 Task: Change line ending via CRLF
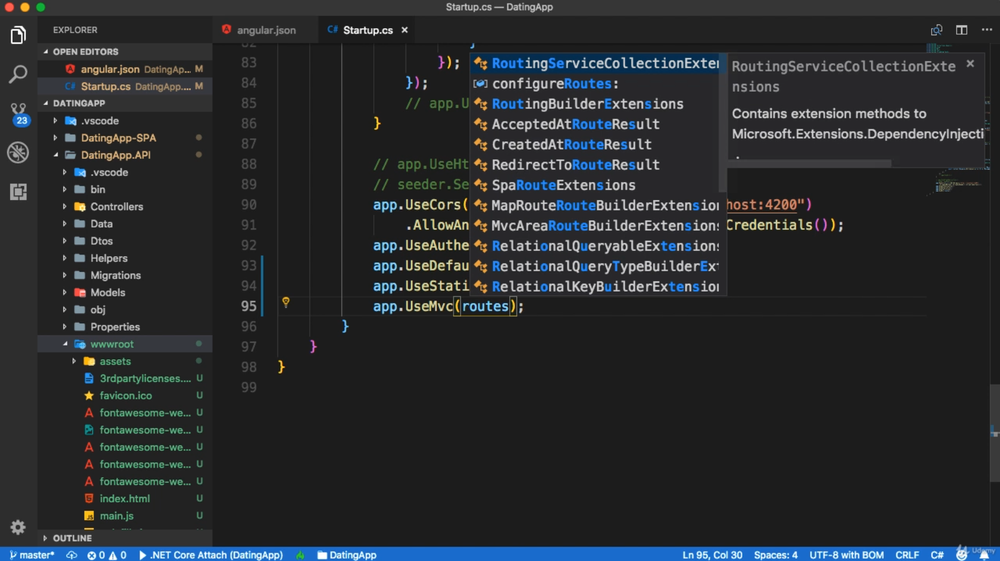pyautogui.click(x=907, y=555)
